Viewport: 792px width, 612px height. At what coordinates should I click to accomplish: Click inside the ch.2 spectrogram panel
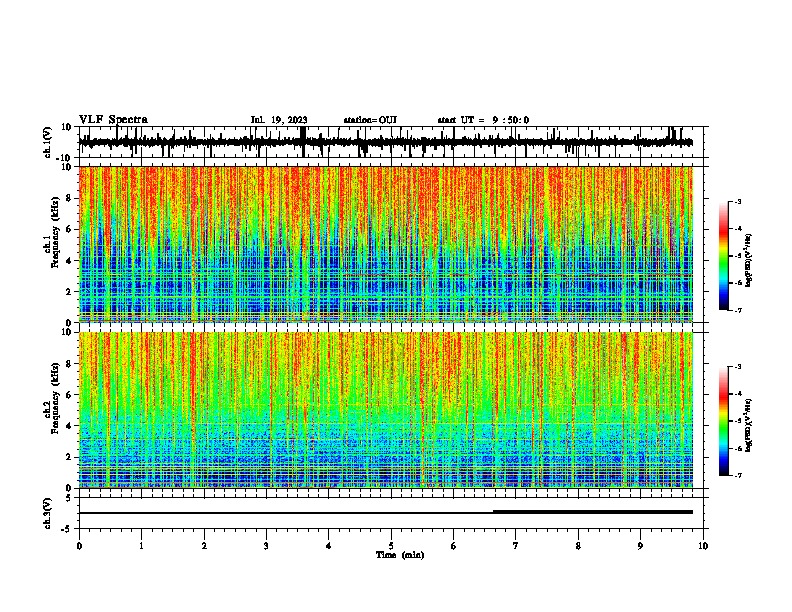tap(385, 410)
